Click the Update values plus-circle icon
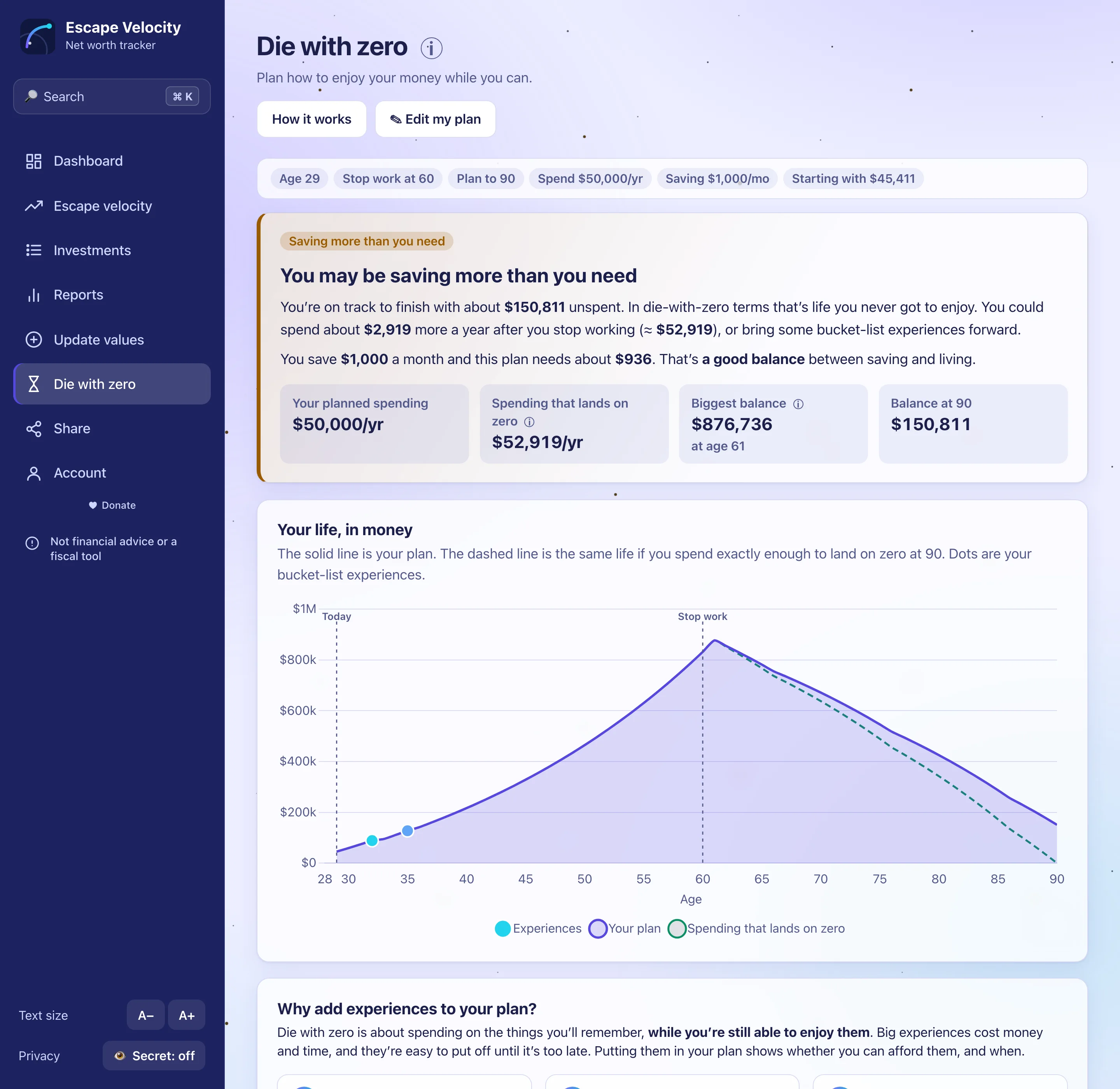 [34, 340]
